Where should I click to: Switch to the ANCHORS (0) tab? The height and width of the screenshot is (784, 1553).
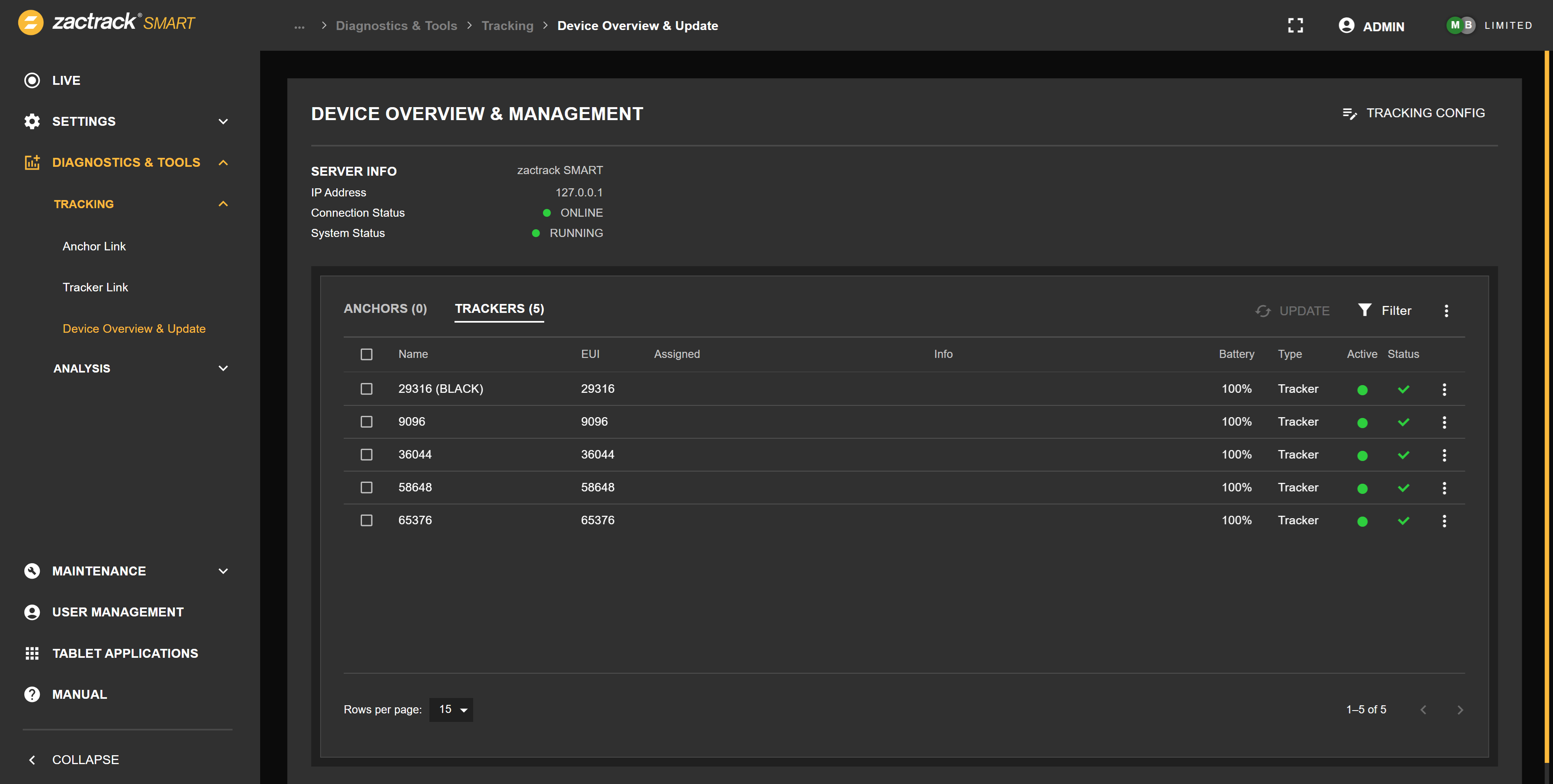tap(385, 309)
